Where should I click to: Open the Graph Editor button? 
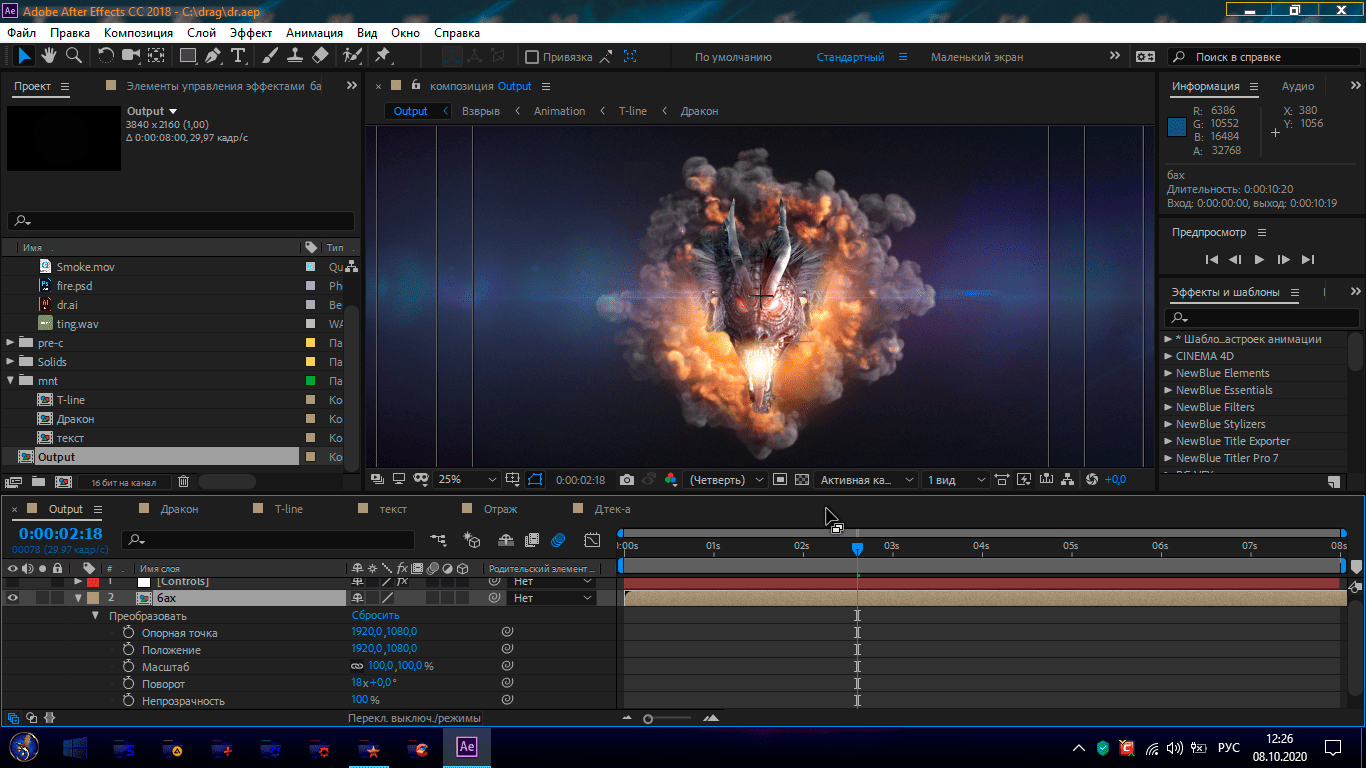tap(592, 540)
